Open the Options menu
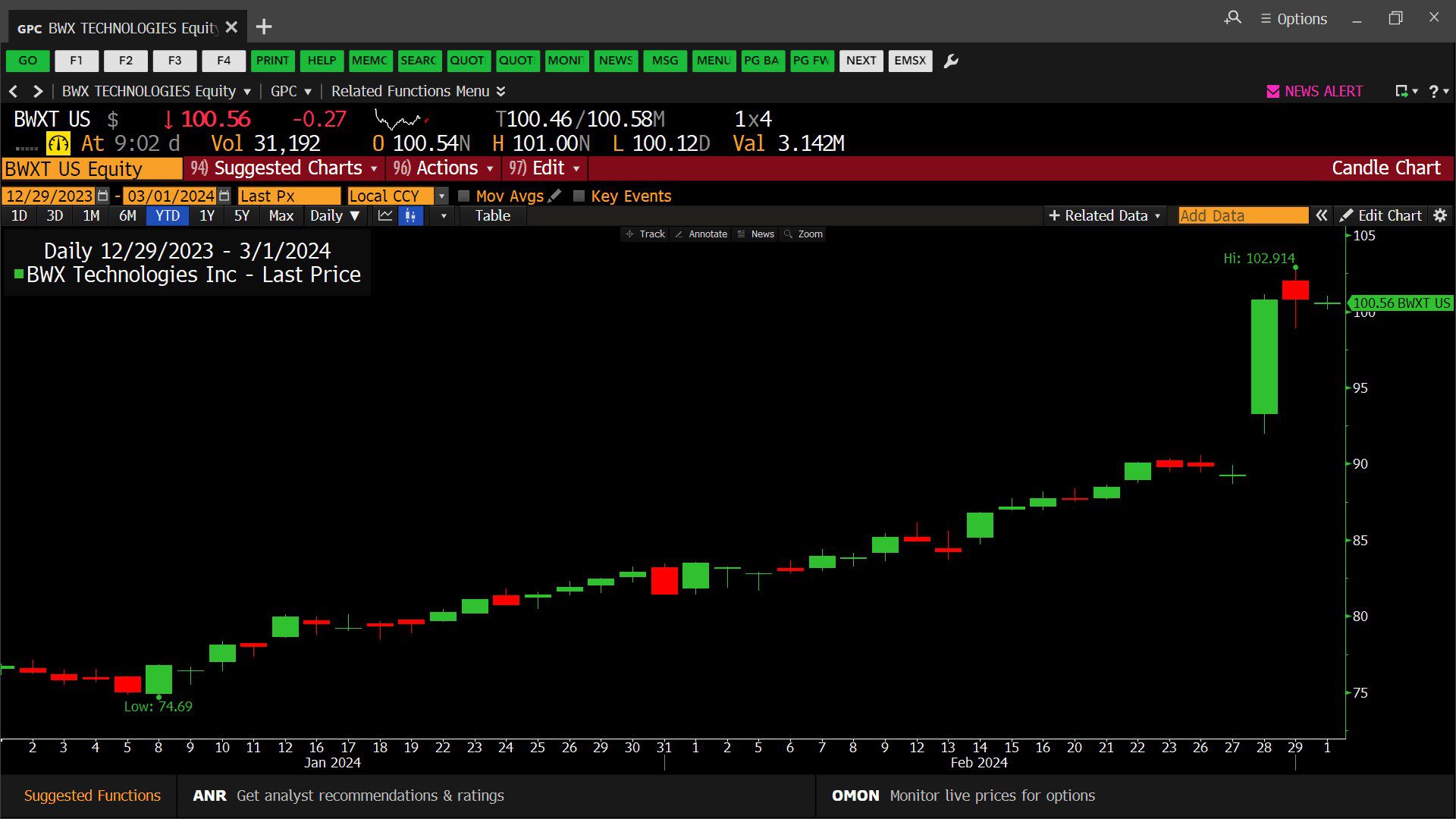The image size is (1456, 819). [1294, 19]
